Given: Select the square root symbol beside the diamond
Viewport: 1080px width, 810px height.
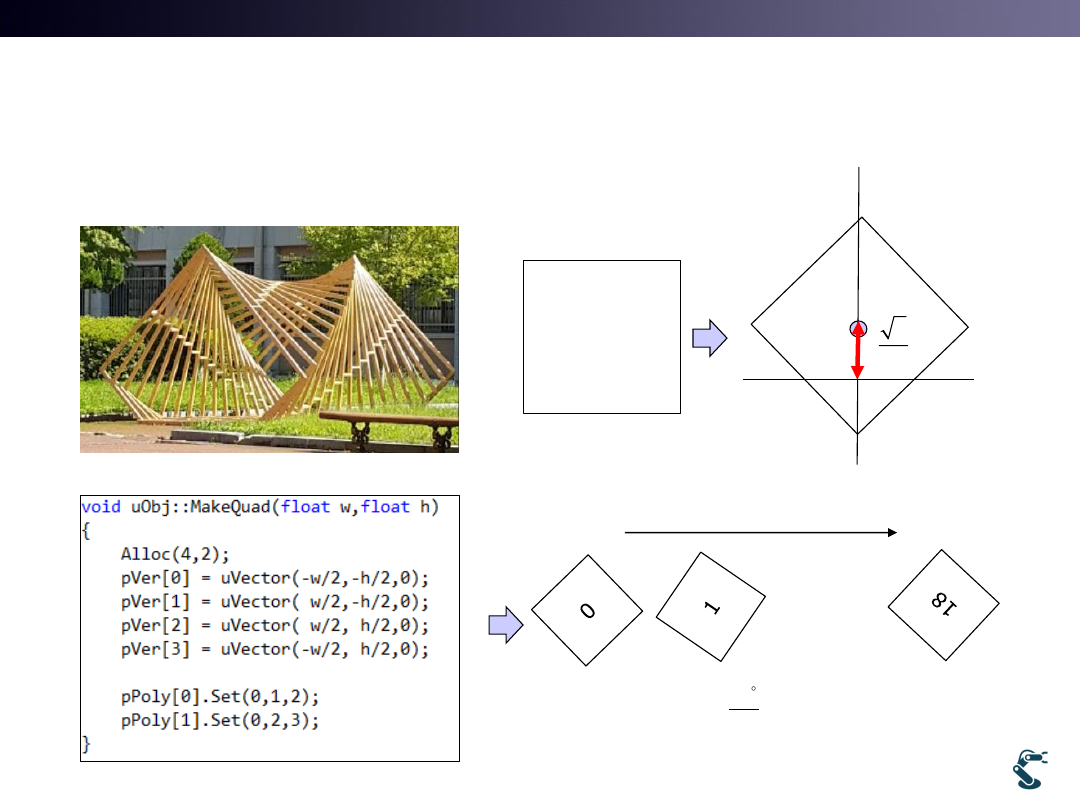Looking at the screenshot, I should [893, 330].
